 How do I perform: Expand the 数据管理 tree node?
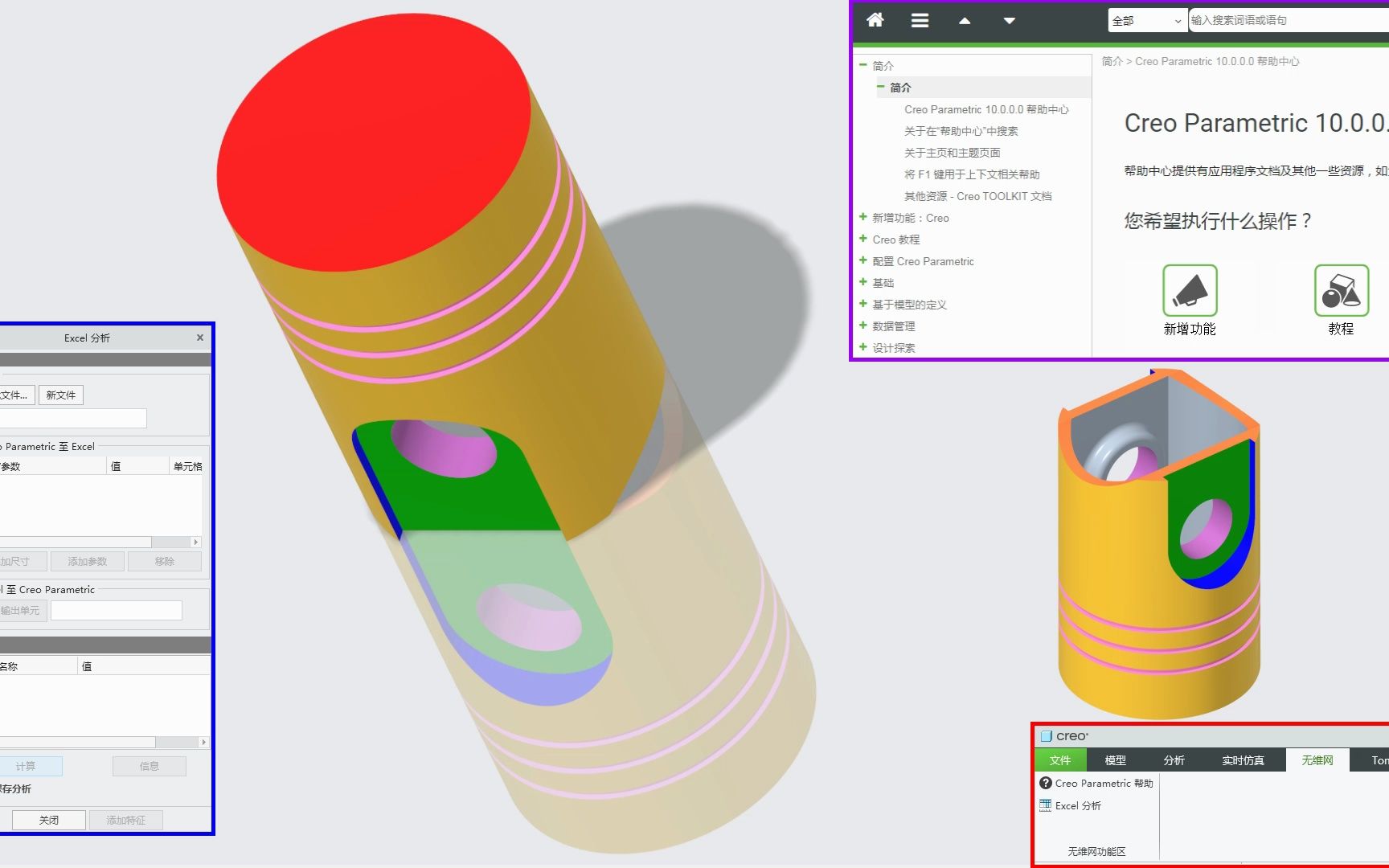click(x=863, y=325)
